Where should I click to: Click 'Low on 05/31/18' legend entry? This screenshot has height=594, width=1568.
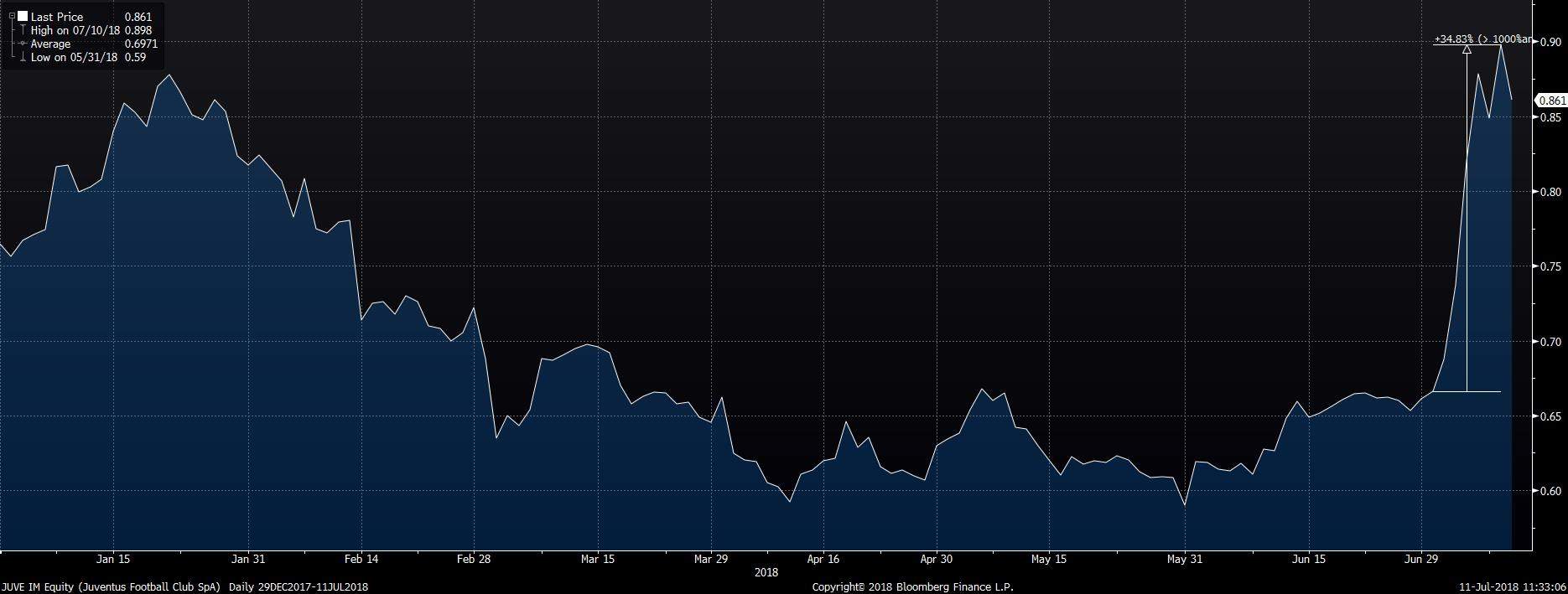(x=74, y=57)
